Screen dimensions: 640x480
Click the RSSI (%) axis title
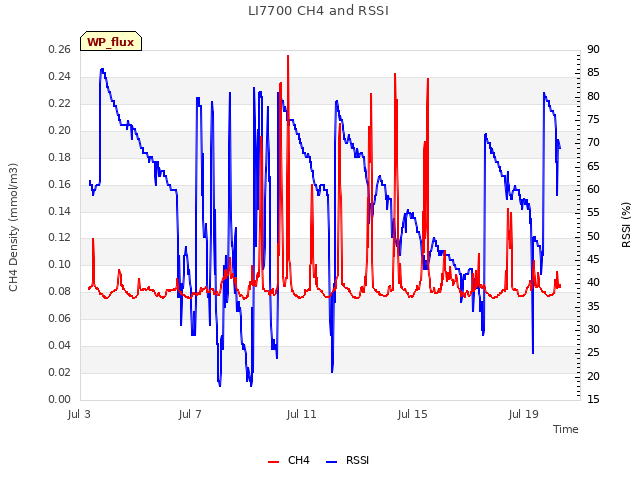[x=626, y=224]
